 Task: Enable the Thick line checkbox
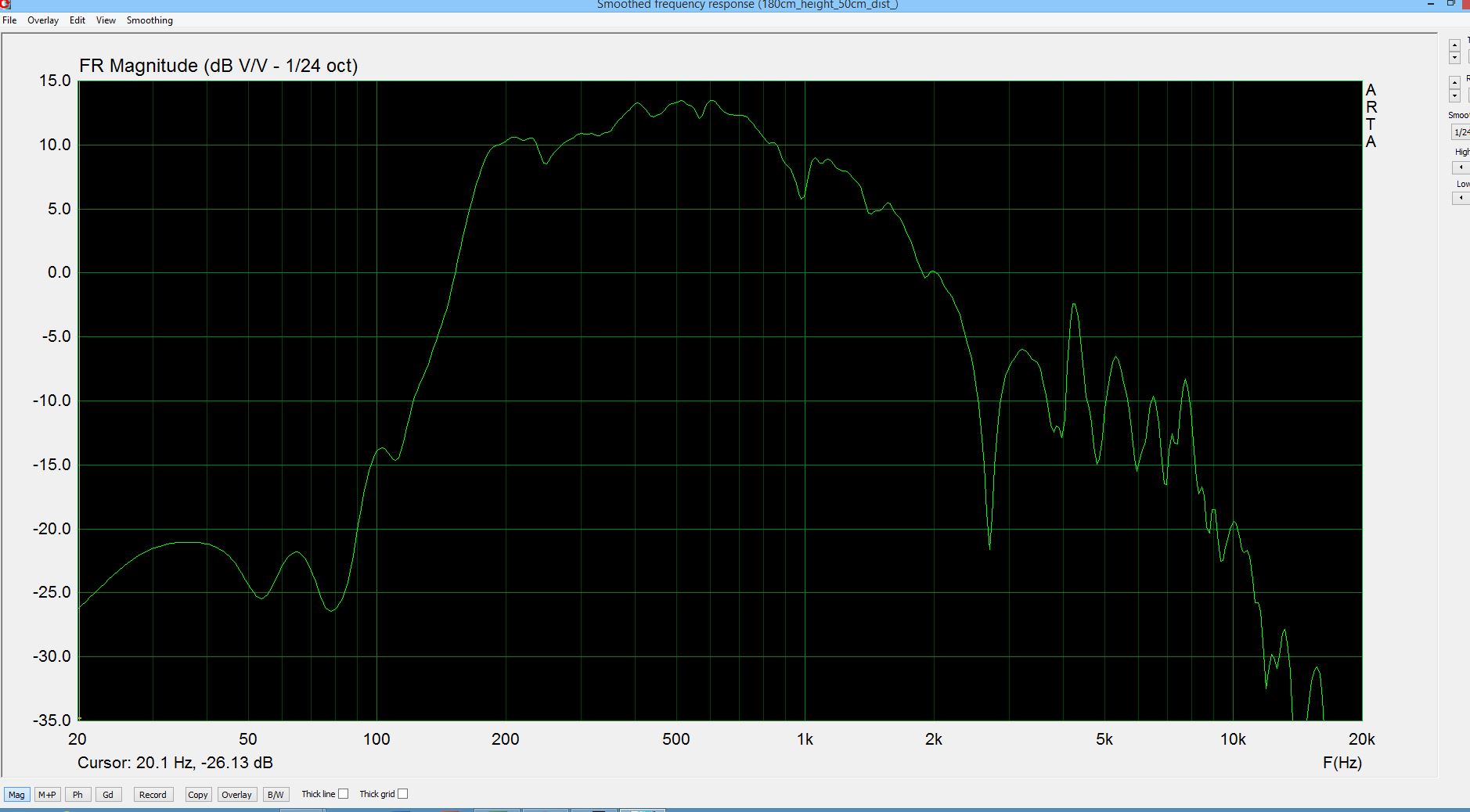click(343, 794)
